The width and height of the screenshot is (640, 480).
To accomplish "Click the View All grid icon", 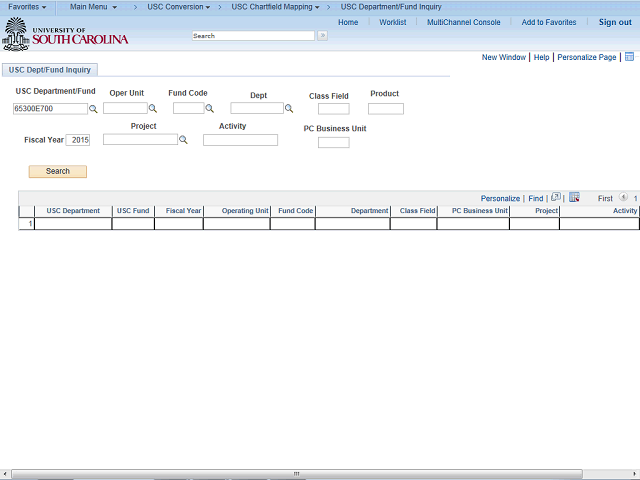I will click(556, 197).
